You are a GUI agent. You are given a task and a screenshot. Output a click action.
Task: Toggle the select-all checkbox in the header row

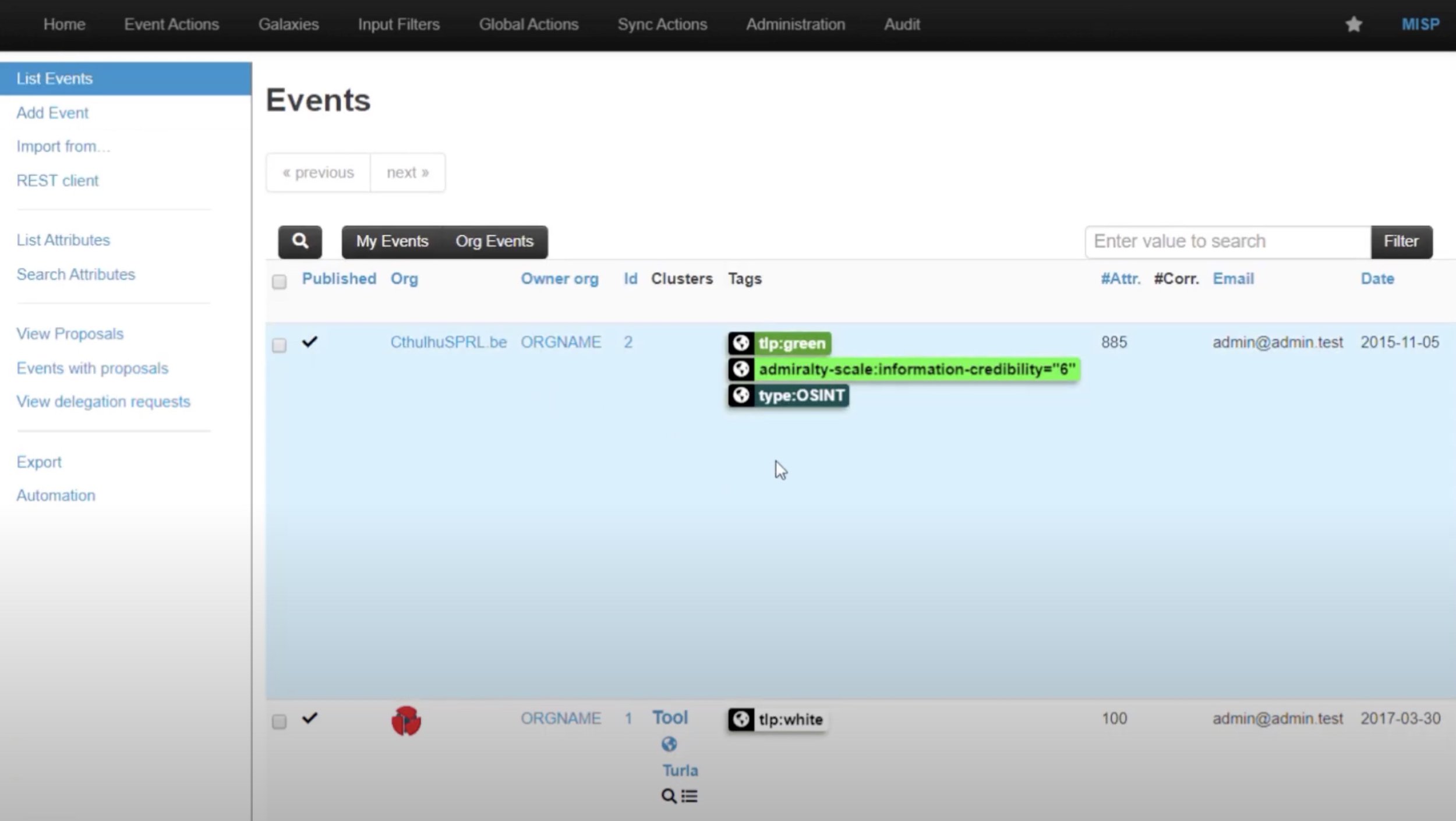(x=280, y=281)
